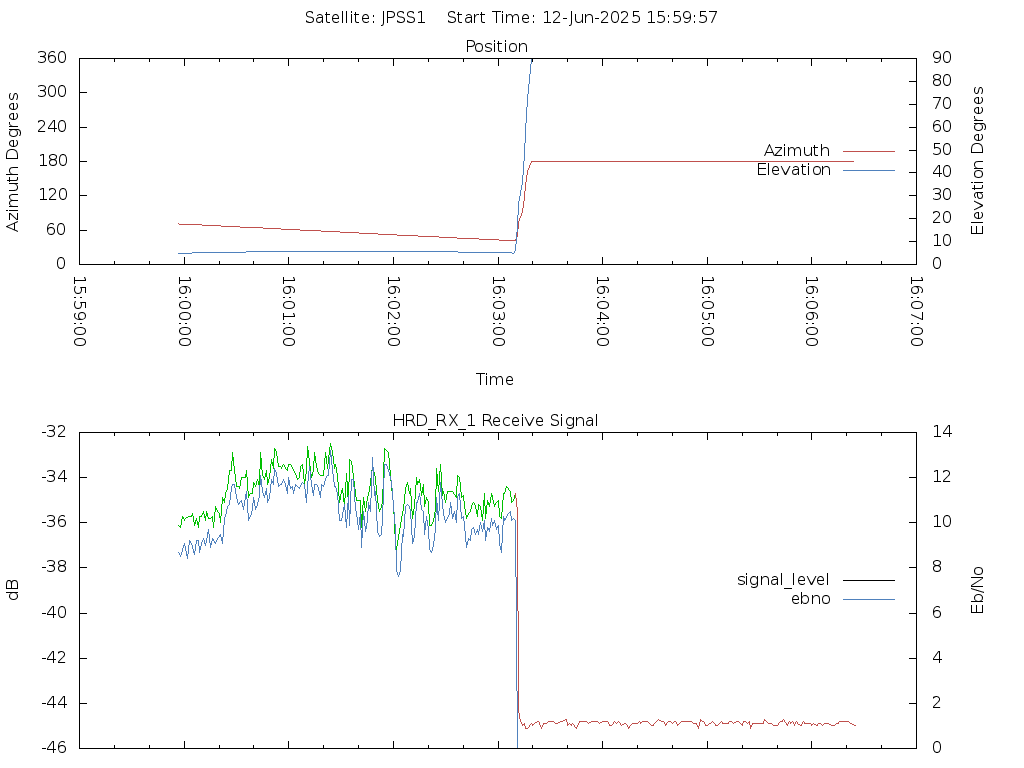Click the "60" tick on the Azimuth Degrees axis
Image resolution: width=1024 pixels, height=768 pixels.
point(57,230)
